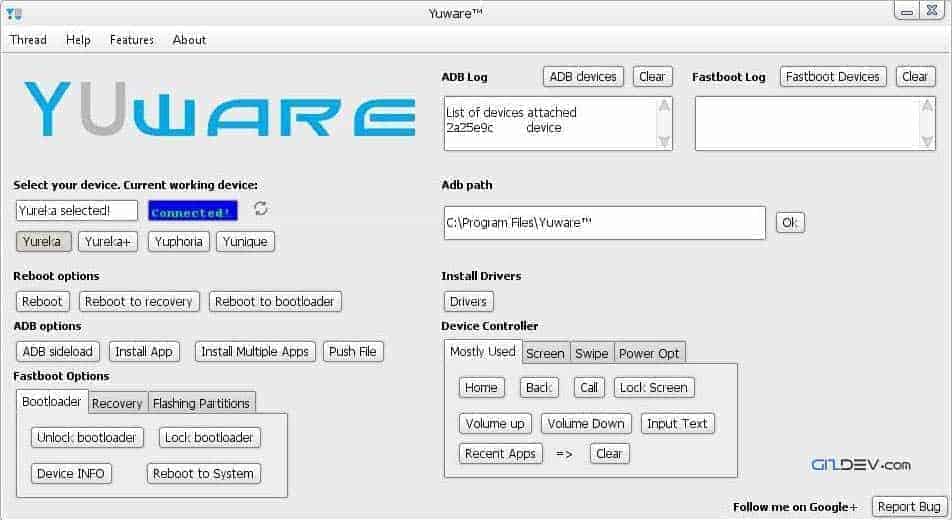Click the ADB devices button

[x=583, y=77]
